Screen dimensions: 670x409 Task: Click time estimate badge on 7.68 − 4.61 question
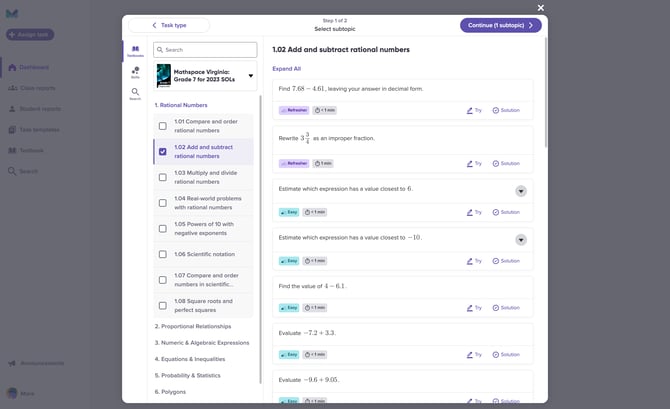324,110
